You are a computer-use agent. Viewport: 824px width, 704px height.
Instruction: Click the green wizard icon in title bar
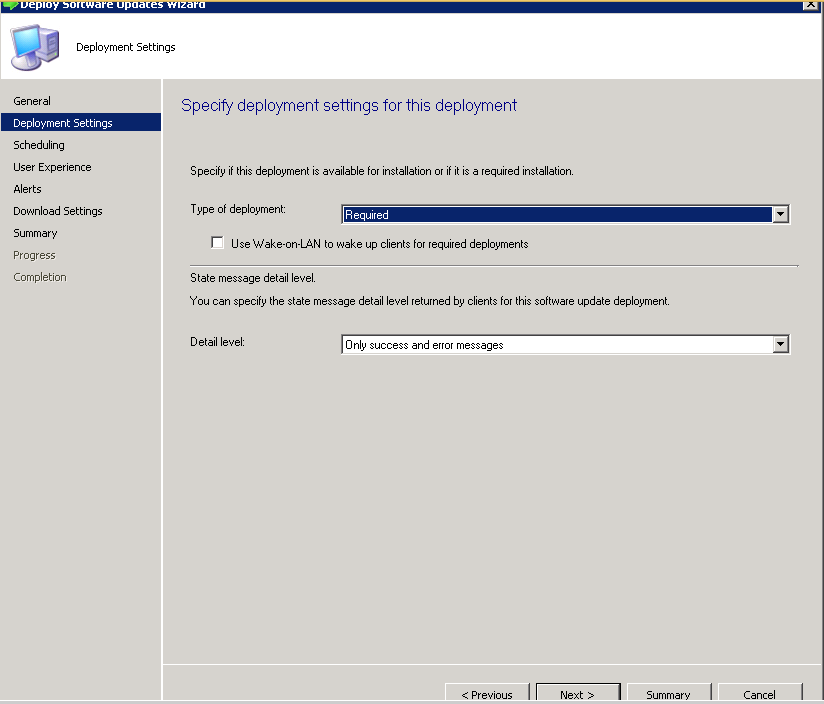pos(10,5)
